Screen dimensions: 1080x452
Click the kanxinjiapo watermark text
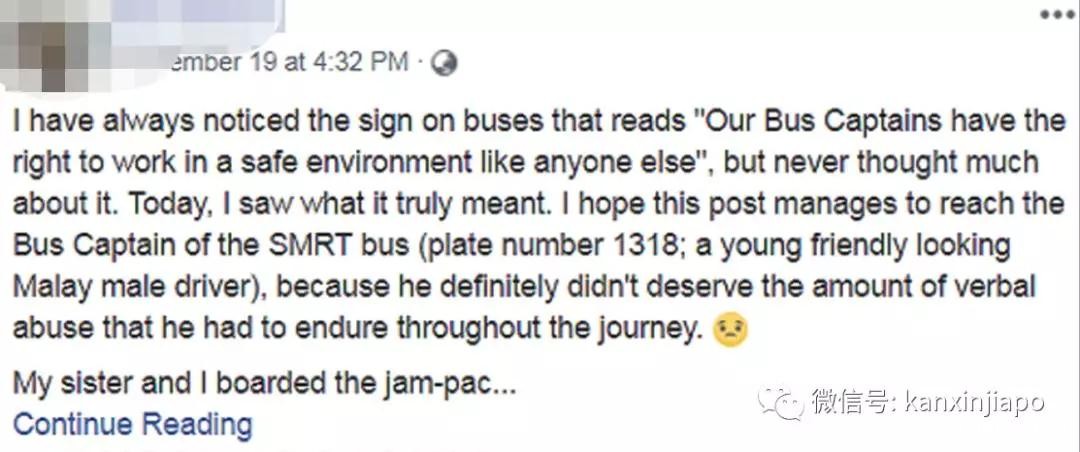(973, 403)
